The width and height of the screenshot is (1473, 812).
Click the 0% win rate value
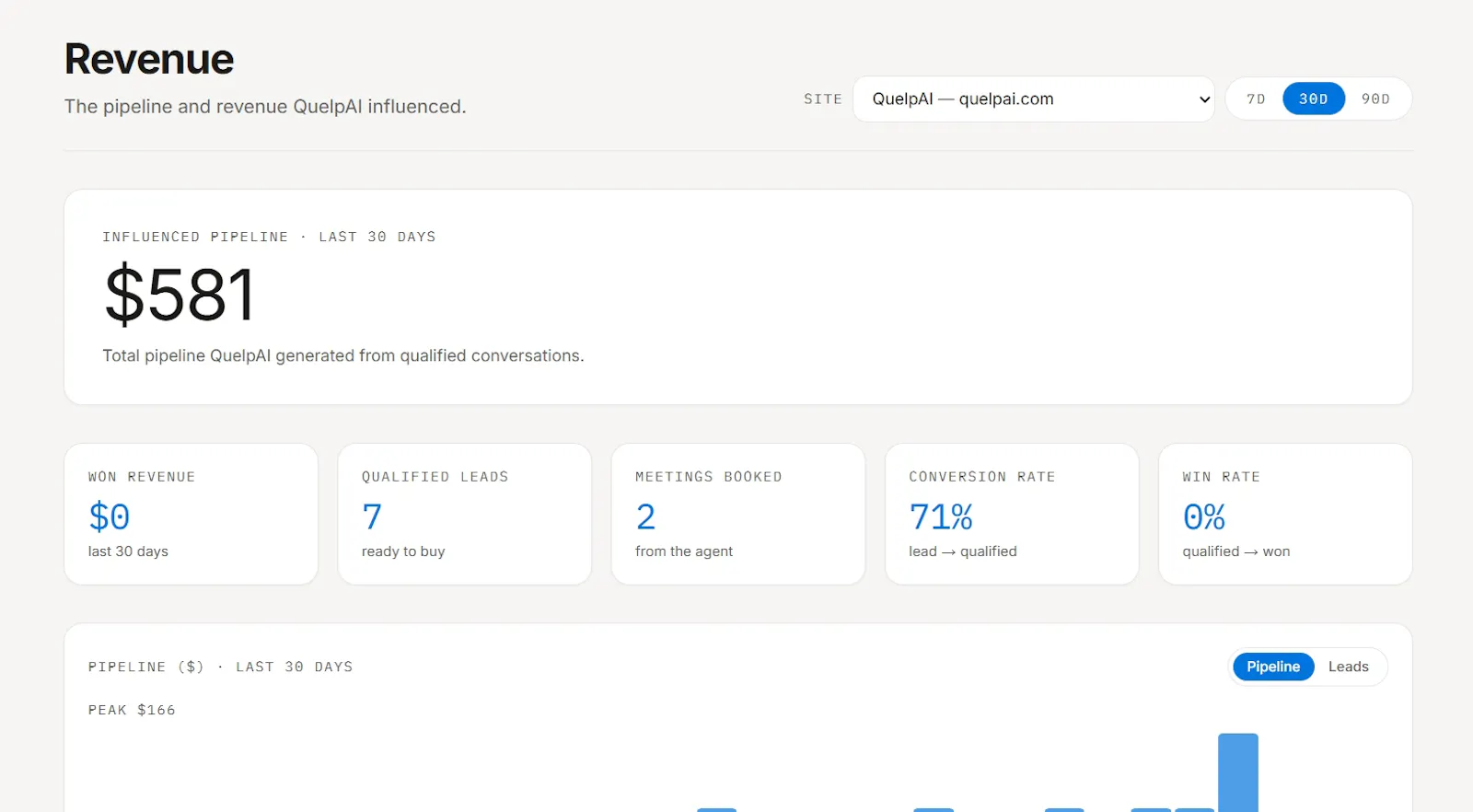tap(1204, 516)
